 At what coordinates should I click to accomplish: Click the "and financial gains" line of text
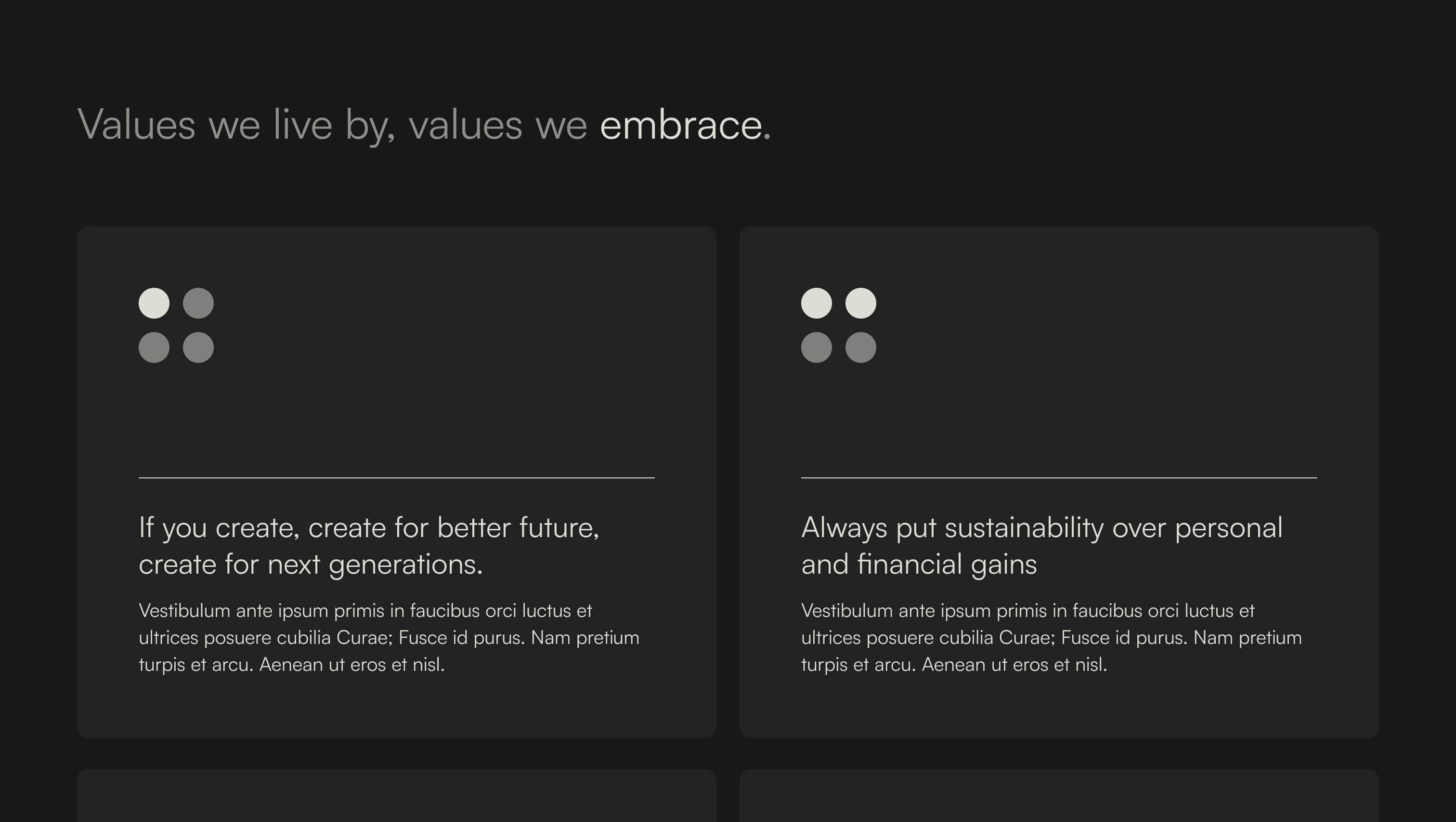[919, 565]
